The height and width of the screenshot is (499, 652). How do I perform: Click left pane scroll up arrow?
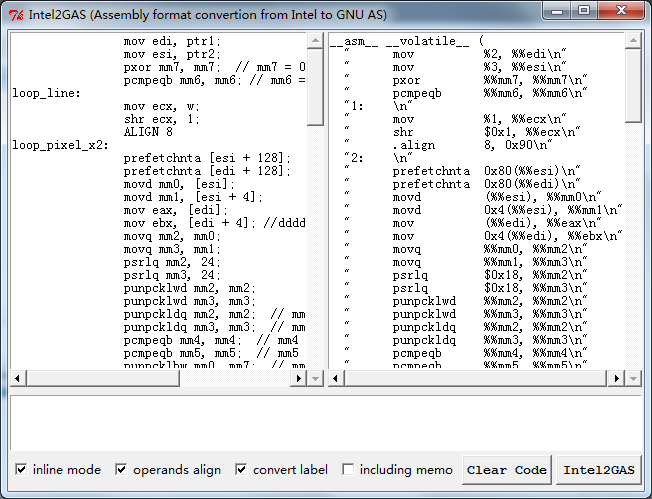point(315,40)
